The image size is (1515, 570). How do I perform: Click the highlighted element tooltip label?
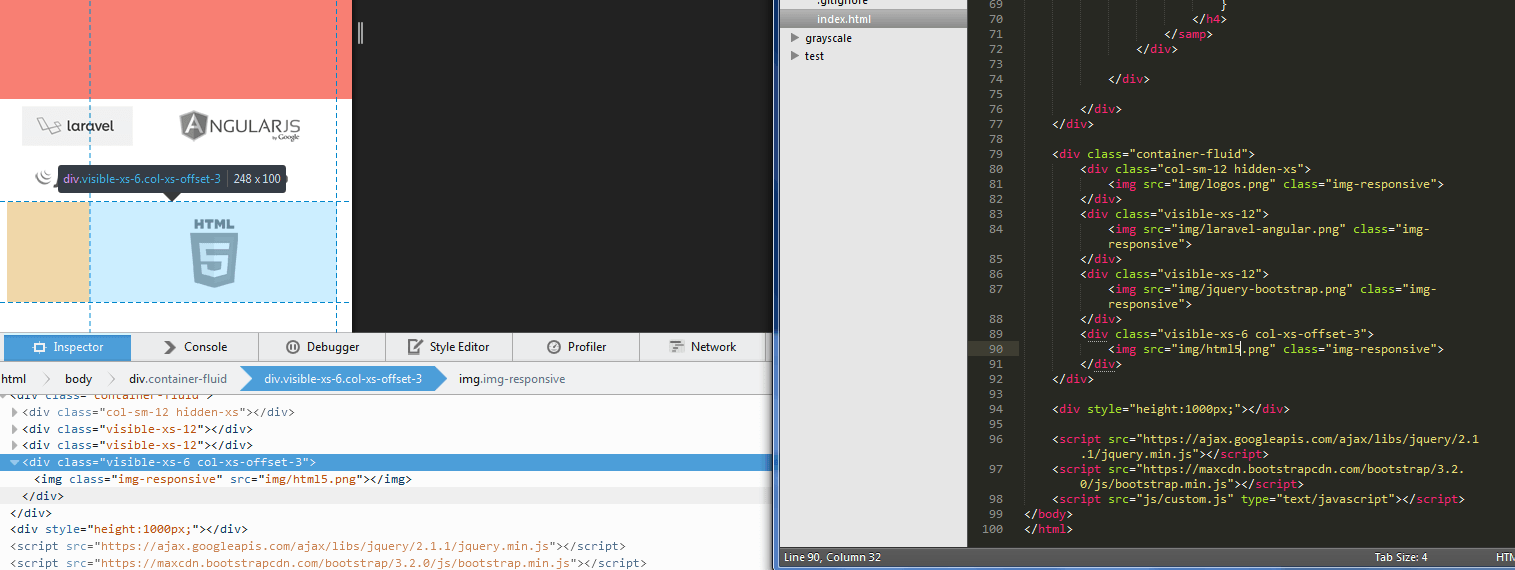pyautogui.click(x=172, y=179)
